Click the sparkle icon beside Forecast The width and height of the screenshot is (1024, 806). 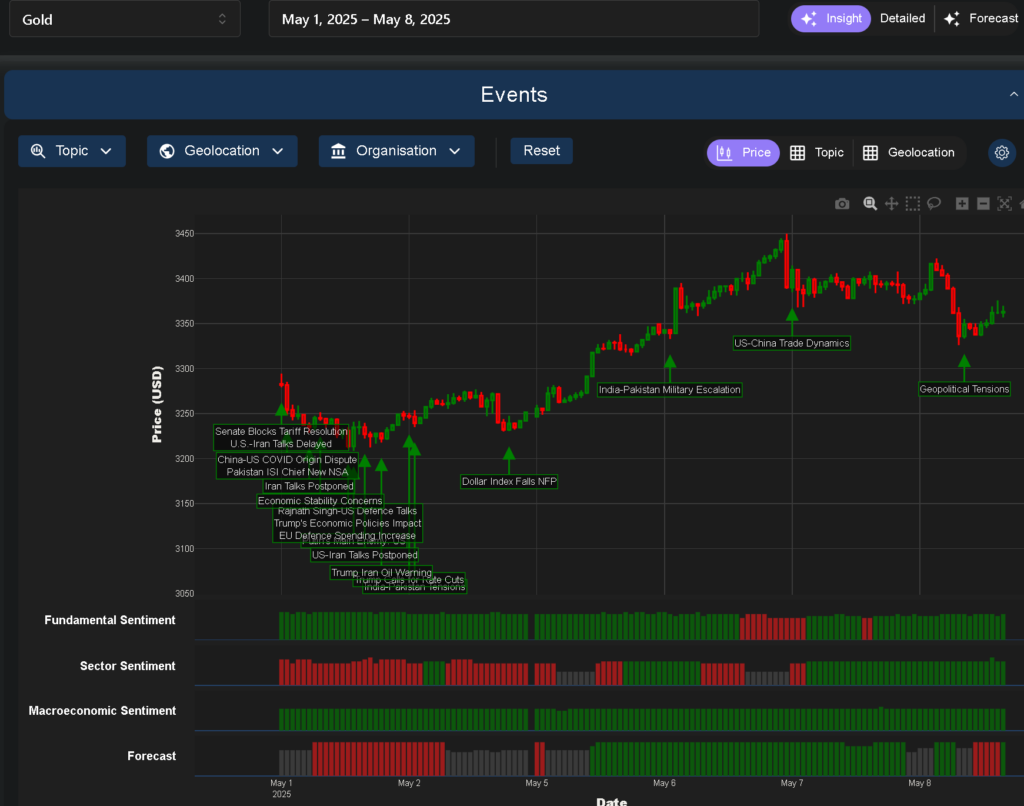(952, 19)
